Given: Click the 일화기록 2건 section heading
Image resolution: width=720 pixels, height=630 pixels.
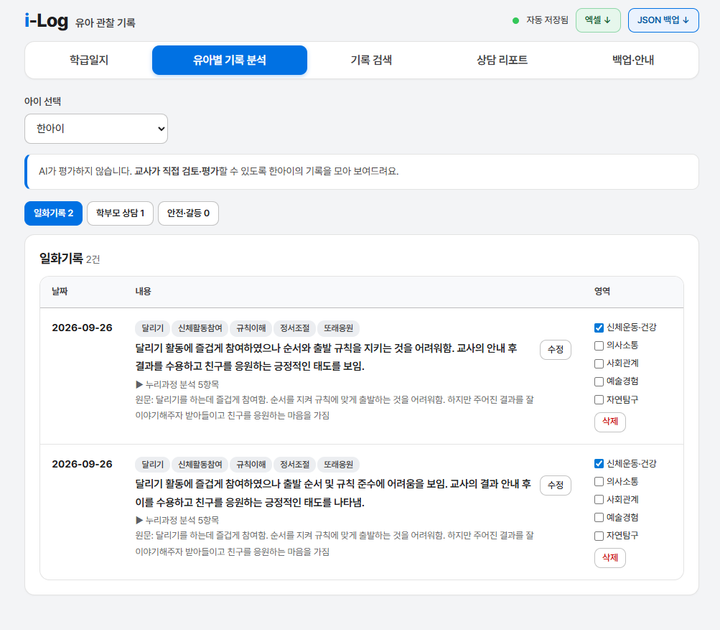Looking at the screenshot, I should pos(69,259).
